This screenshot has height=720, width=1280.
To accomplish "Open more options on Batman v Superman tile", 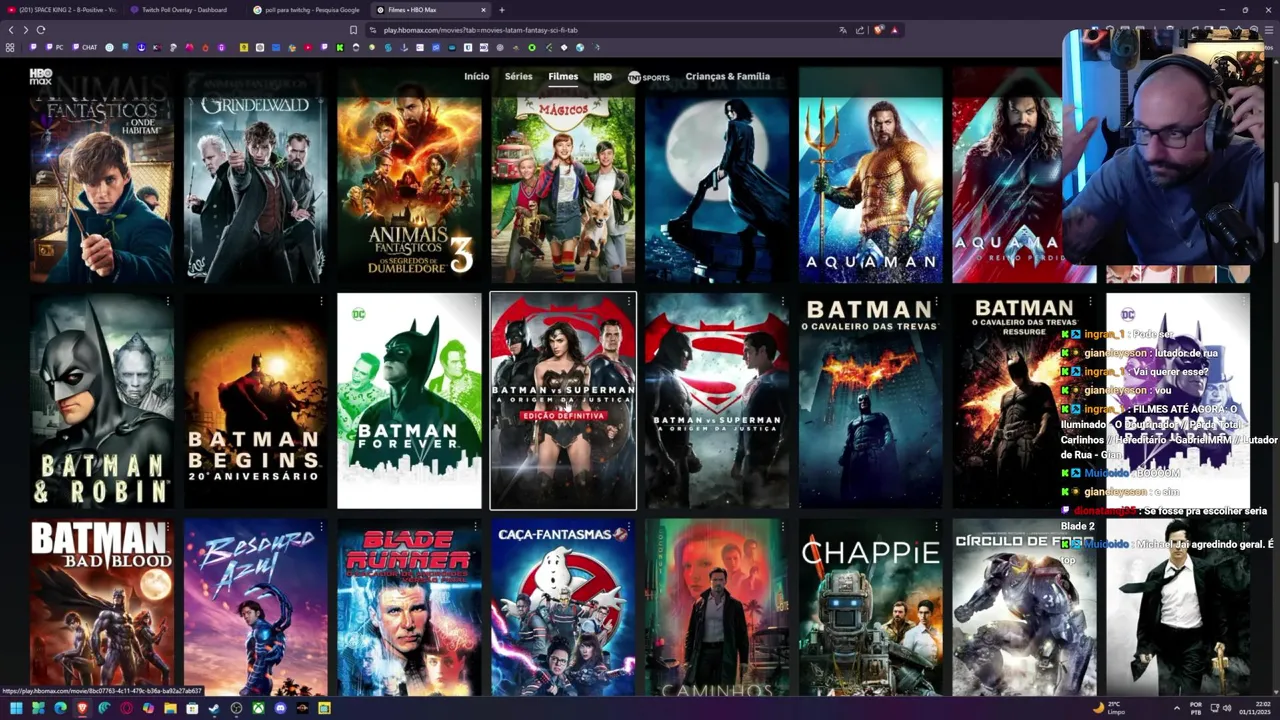I will click(x=782, y=301).
